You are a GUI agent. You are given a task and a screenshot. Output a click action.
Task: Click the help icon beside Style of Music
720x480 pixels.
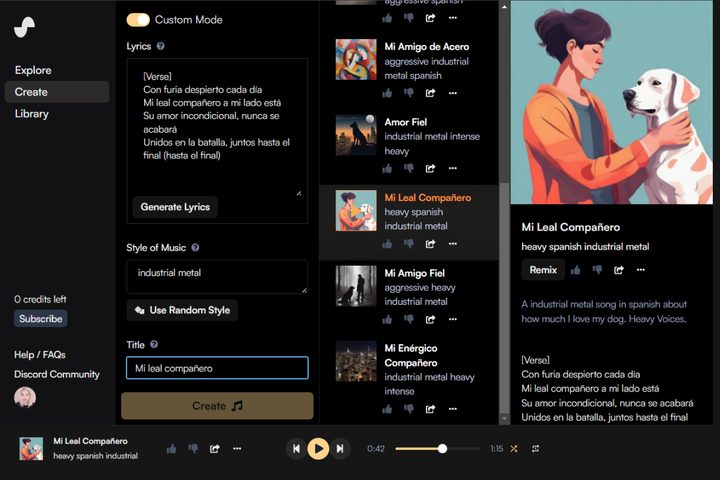point(195,247)
